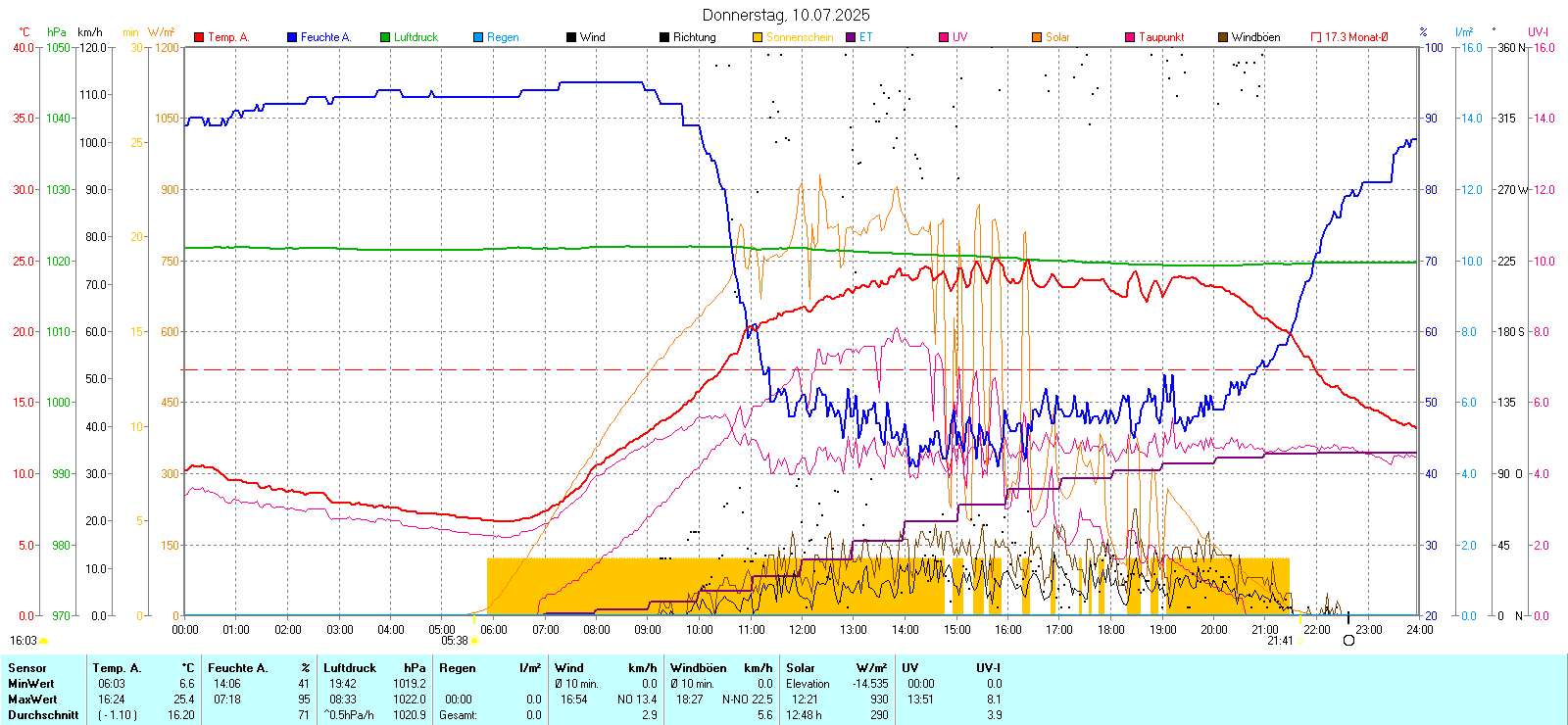The height and width of the screenshot is (725, 1568).
Task: Click the blue Feuchte A. legend square
Action: [x=292, y=37]
